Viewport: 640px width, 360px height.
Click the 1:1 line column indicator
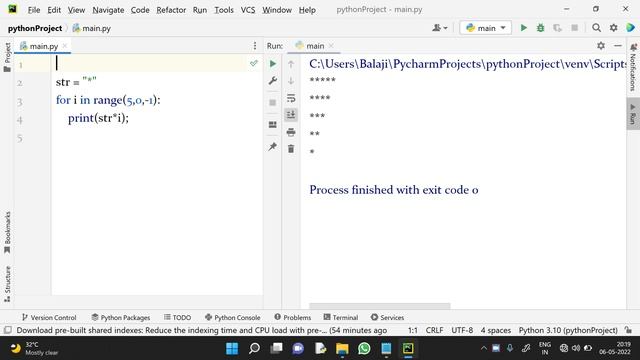pos(413,330)
